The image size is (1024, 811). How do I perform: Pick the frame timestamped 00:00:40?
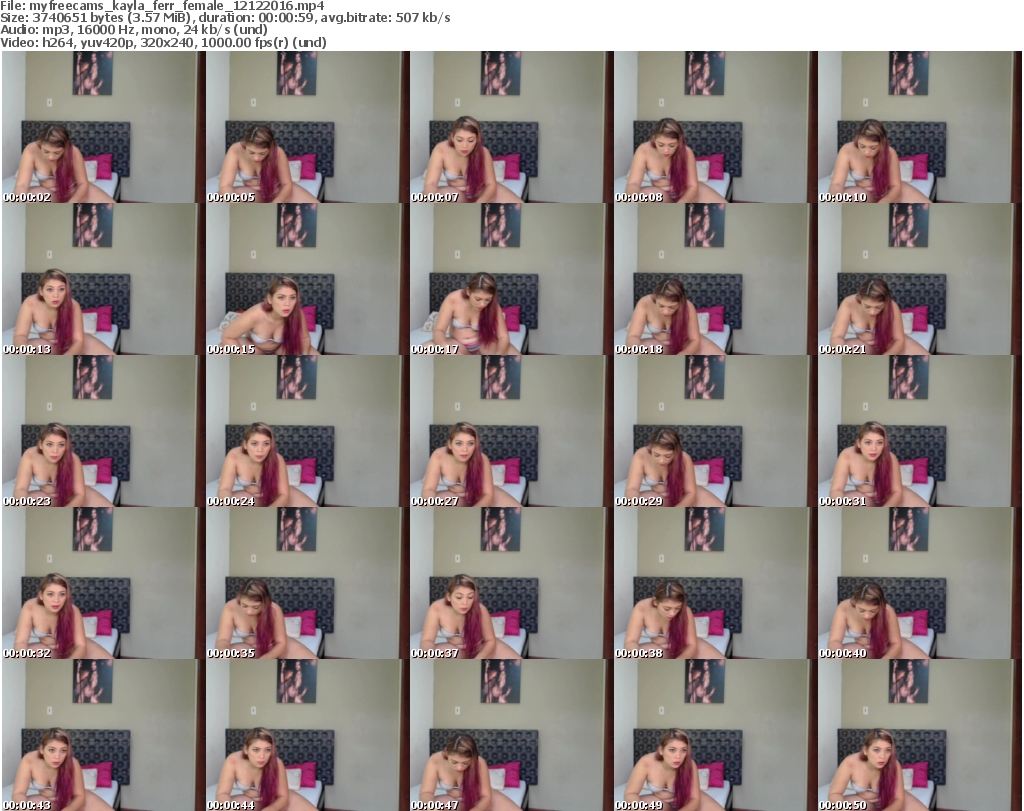(x=920, y=583)
